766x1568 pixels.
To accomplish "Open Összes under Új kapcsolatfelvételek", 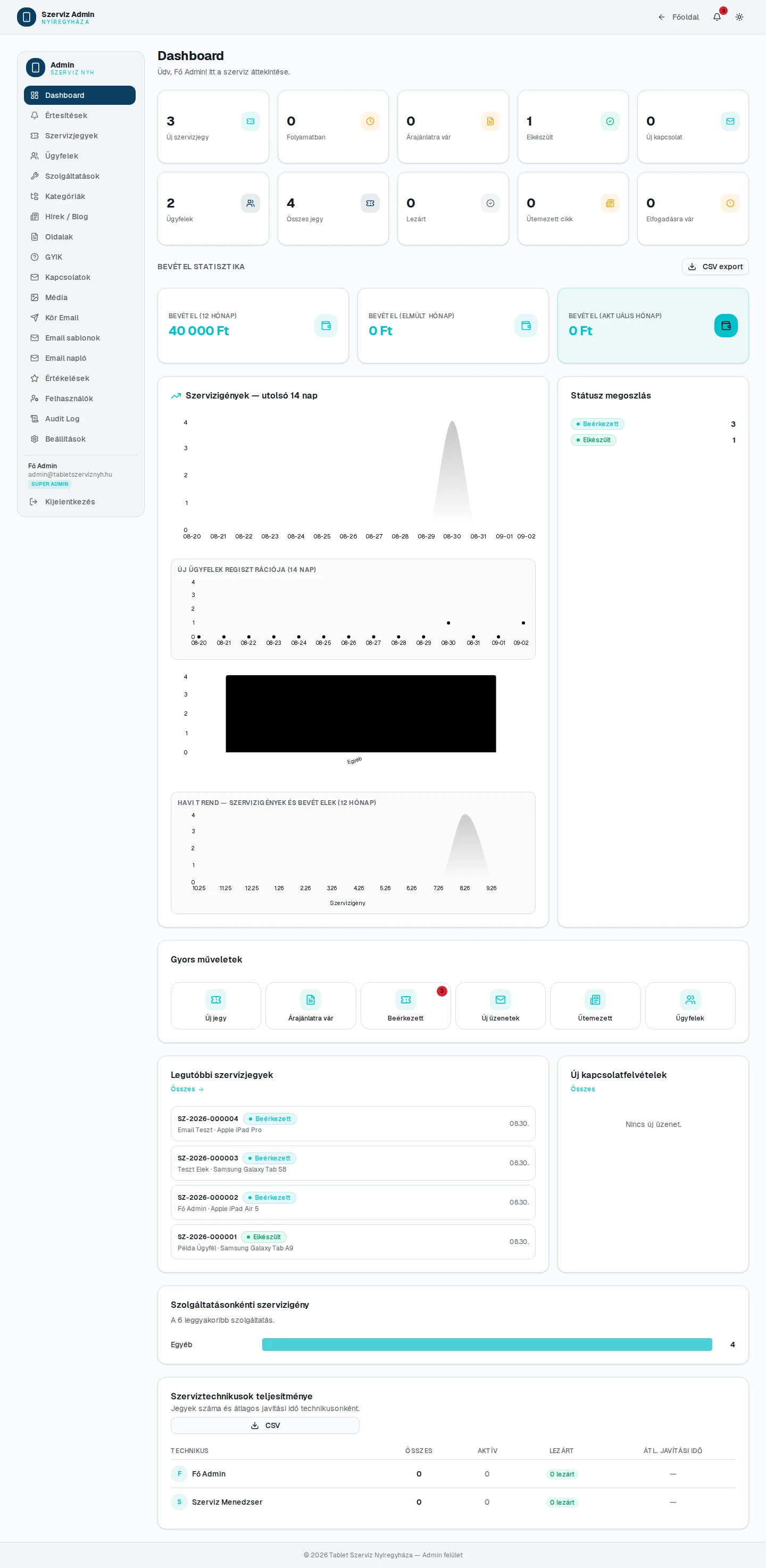I will coord(583,1089).
